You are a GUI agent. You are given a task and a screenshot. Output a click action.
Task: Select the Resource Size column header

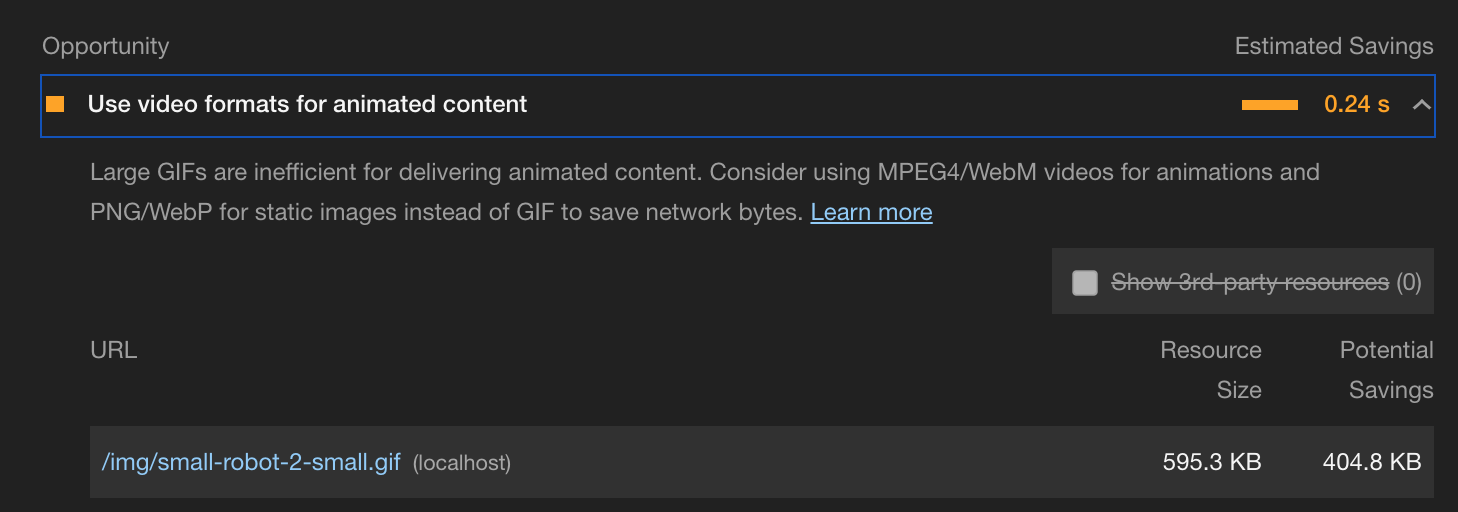pyautogui.click(x=1211, y=370)
